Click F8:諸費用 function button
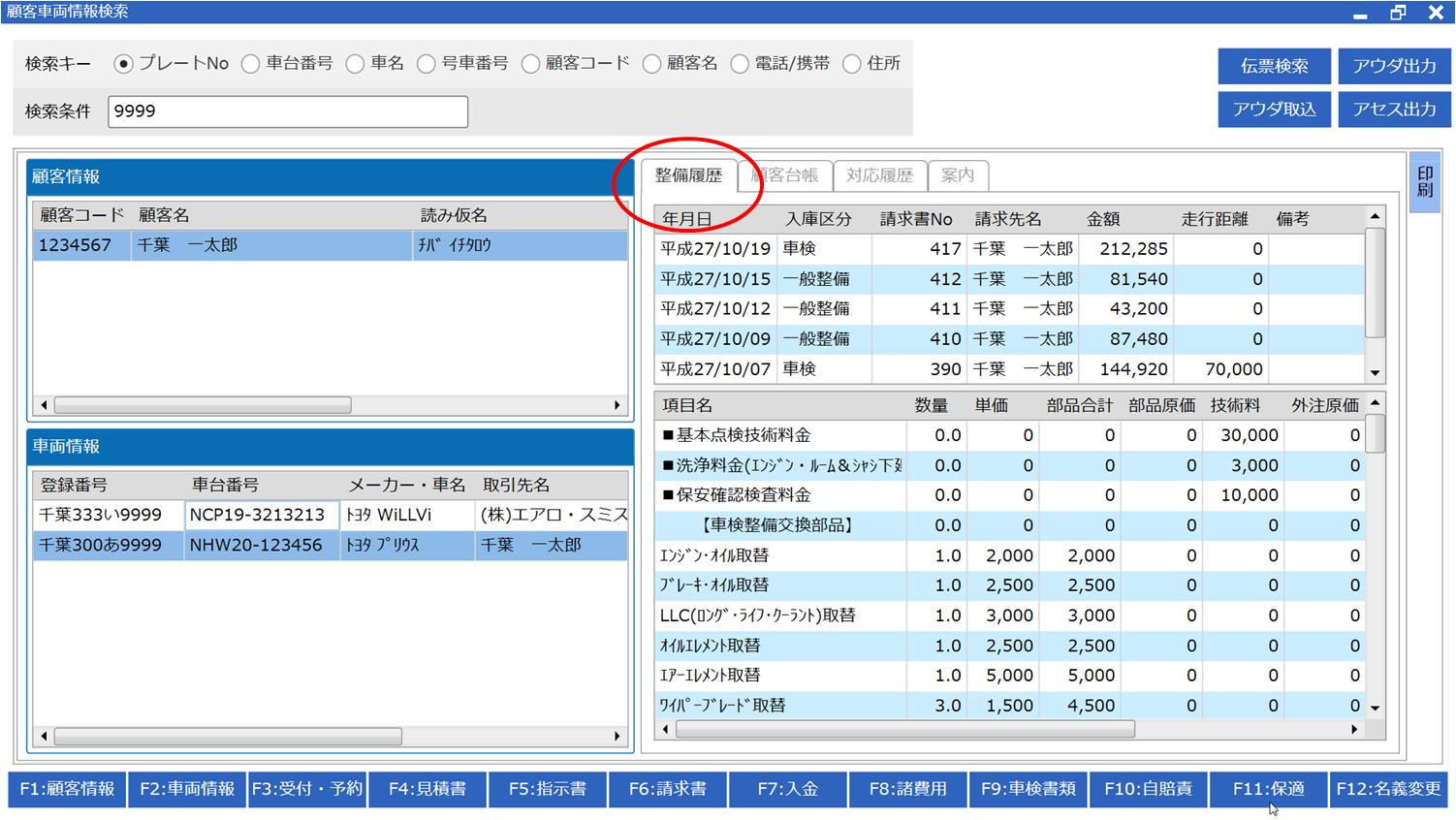 click(x=908, y=789)
